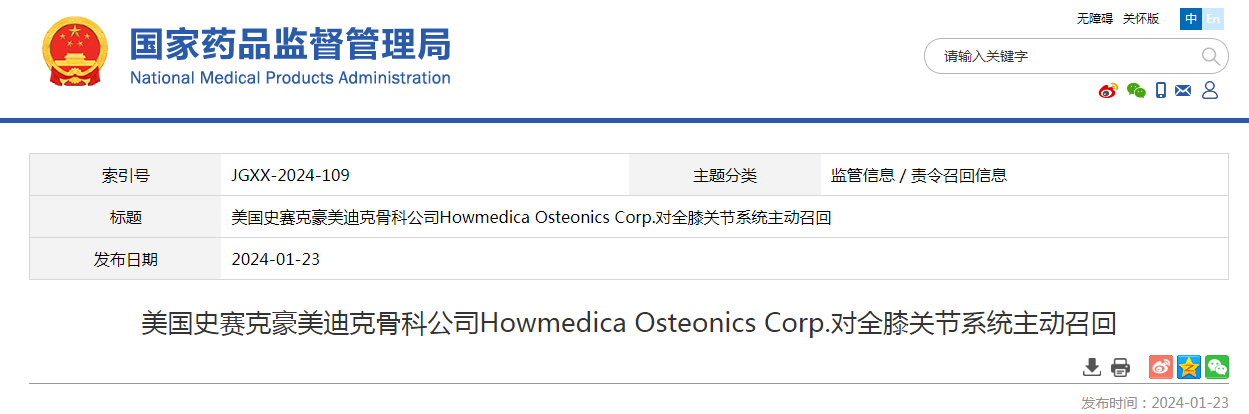The height and width of the screenshot is (414, 1249).
Task: Download the article via download icon
Action: (1092, 367)
